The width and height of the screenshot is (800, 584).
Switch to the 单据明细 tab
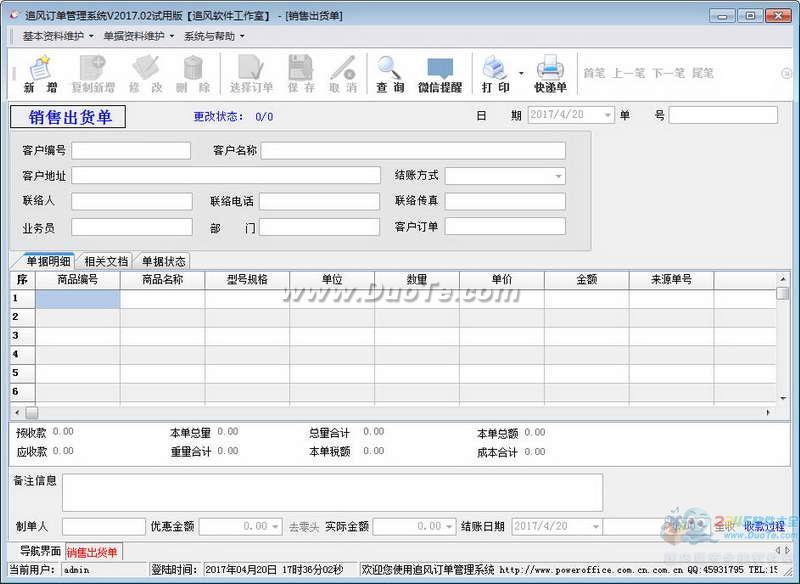click(x=47, y=262)
